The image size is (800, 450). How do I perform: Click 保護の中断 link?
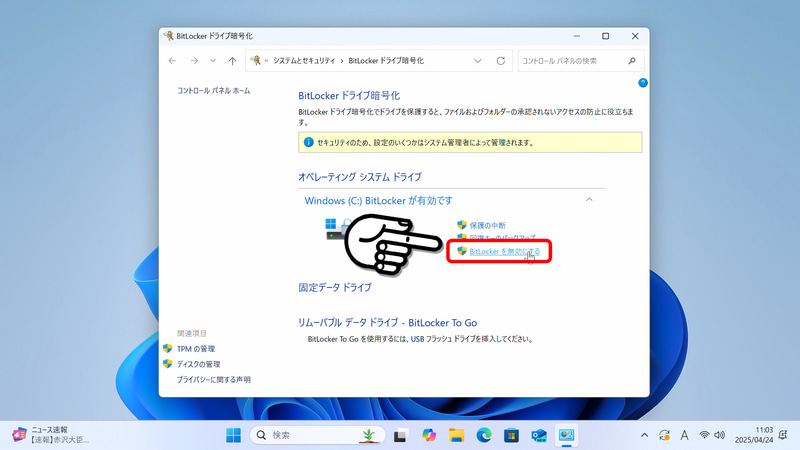click(488, 226)
